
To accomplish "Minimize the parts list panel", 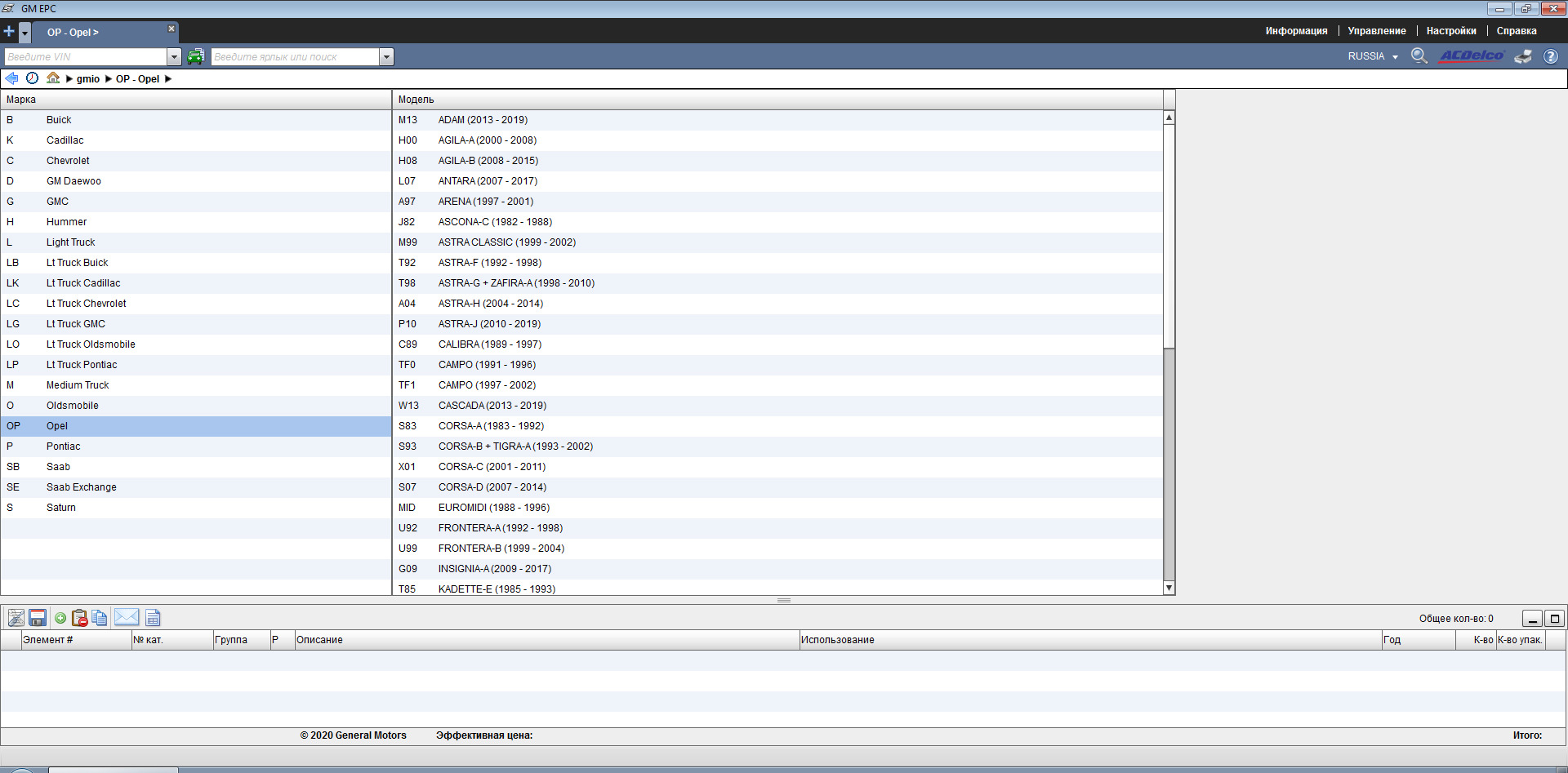I will click(1532, 619).
